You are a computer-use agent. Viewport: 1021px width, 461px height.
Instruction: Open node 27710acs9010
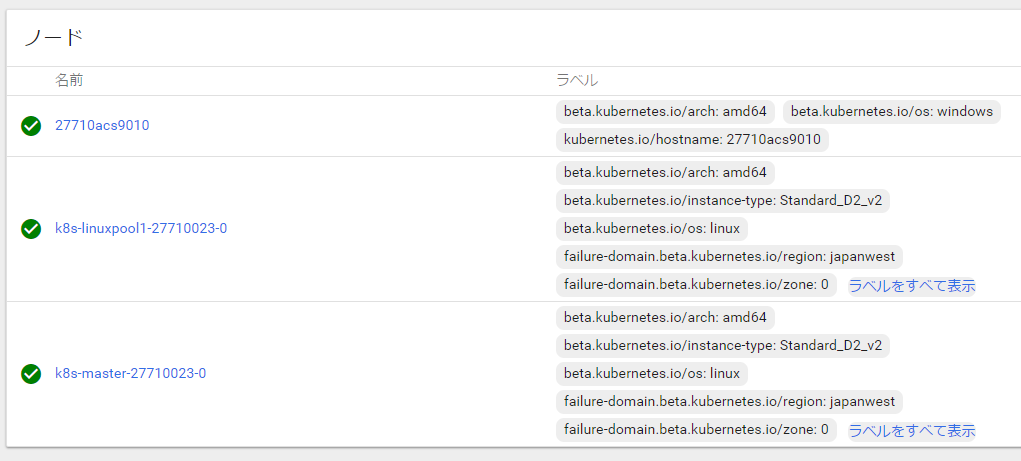tap(102, 126)
